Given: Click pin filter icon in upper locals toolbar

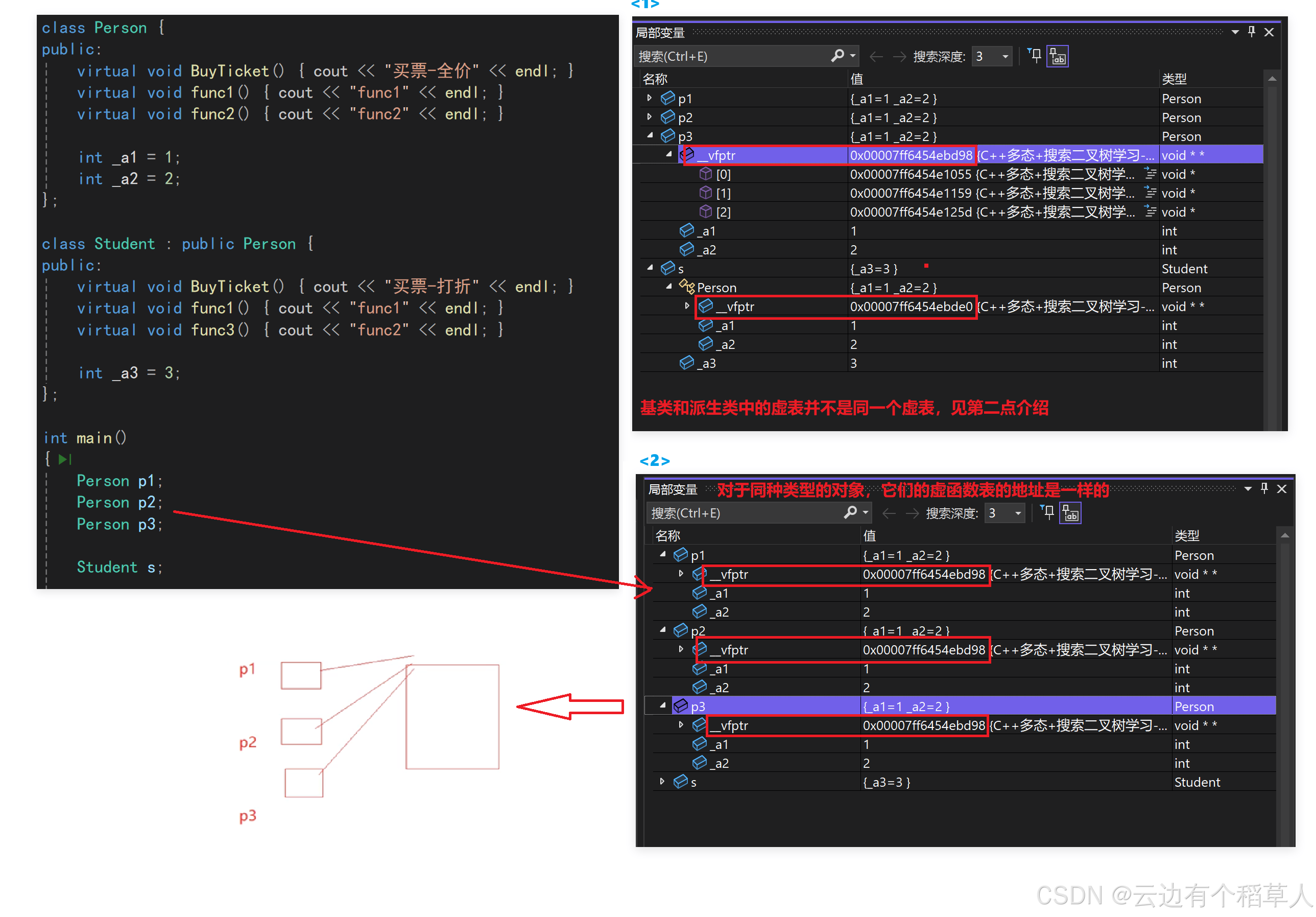Looking at the screenshot, I should pos(1035,56).
